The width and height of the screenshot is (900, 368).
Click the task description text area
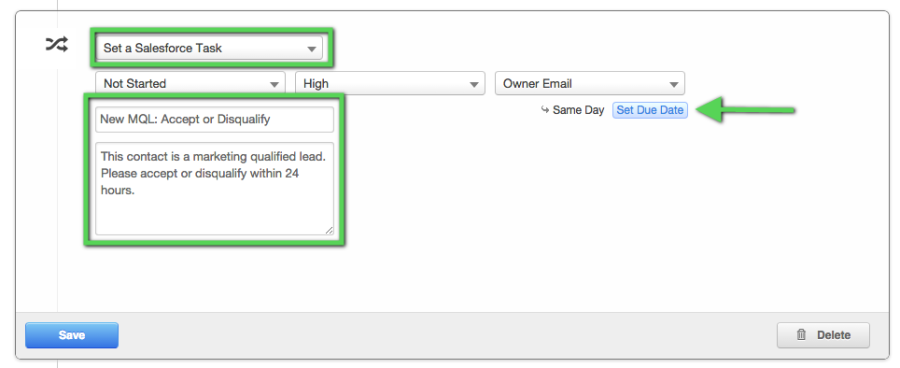(x=214, y=189)
